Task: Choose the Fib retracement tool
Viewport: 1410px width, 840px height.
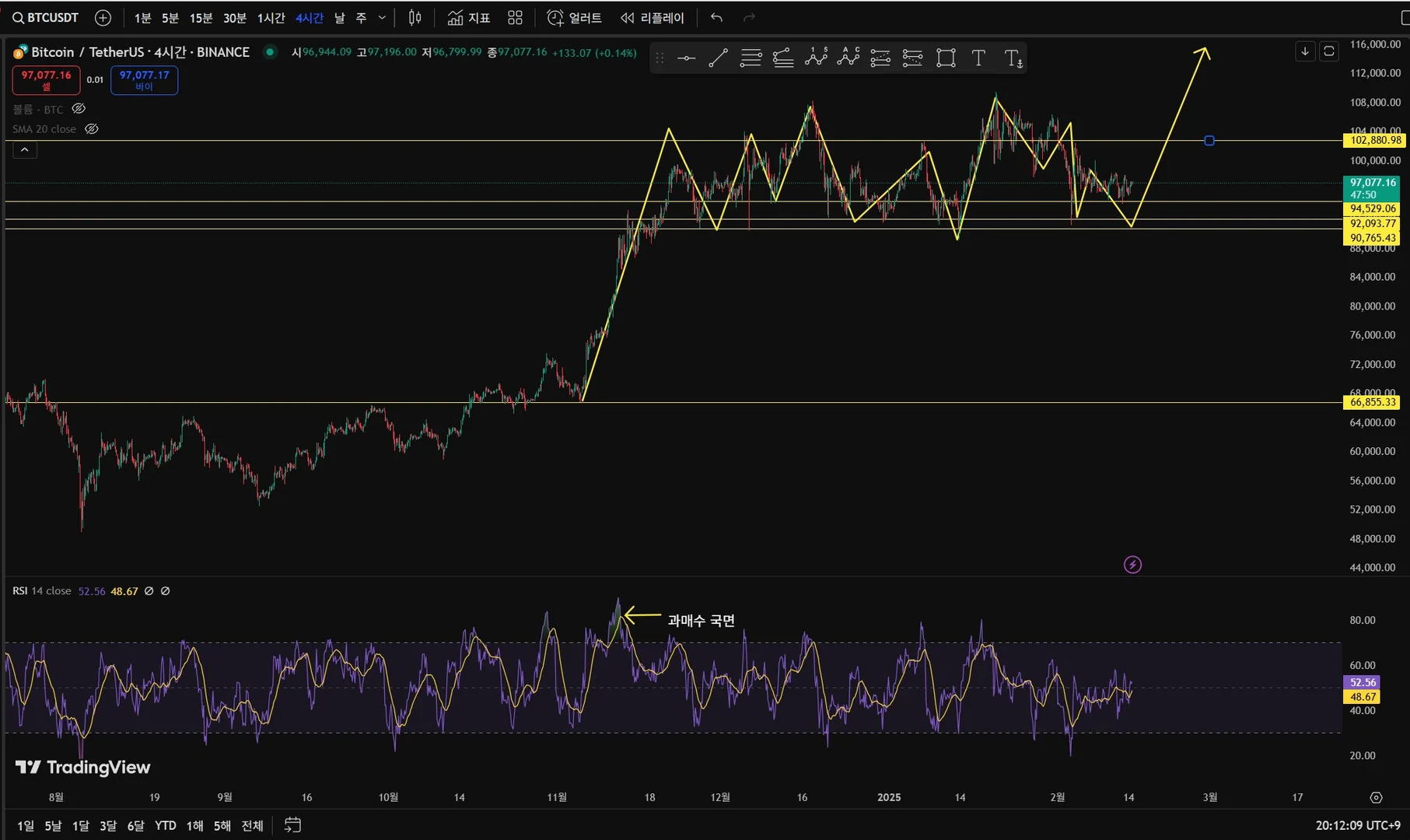Action: (x=750, y=58)
